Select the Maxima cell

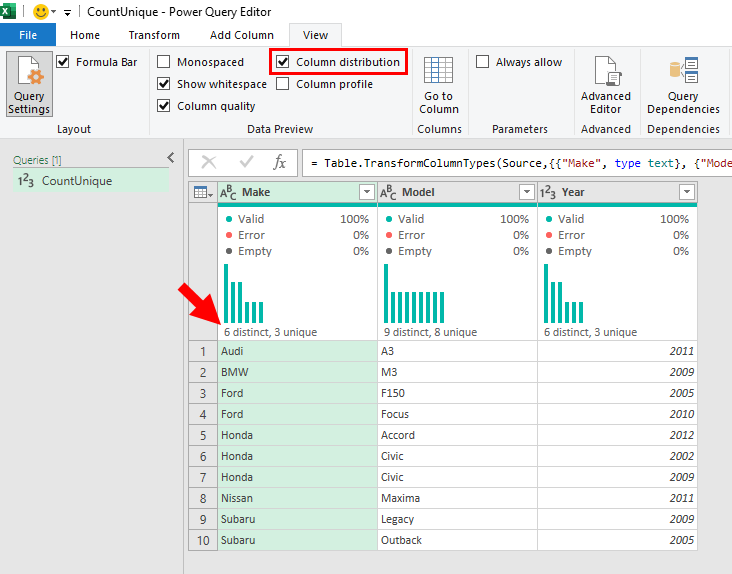(x=458, y=498)
